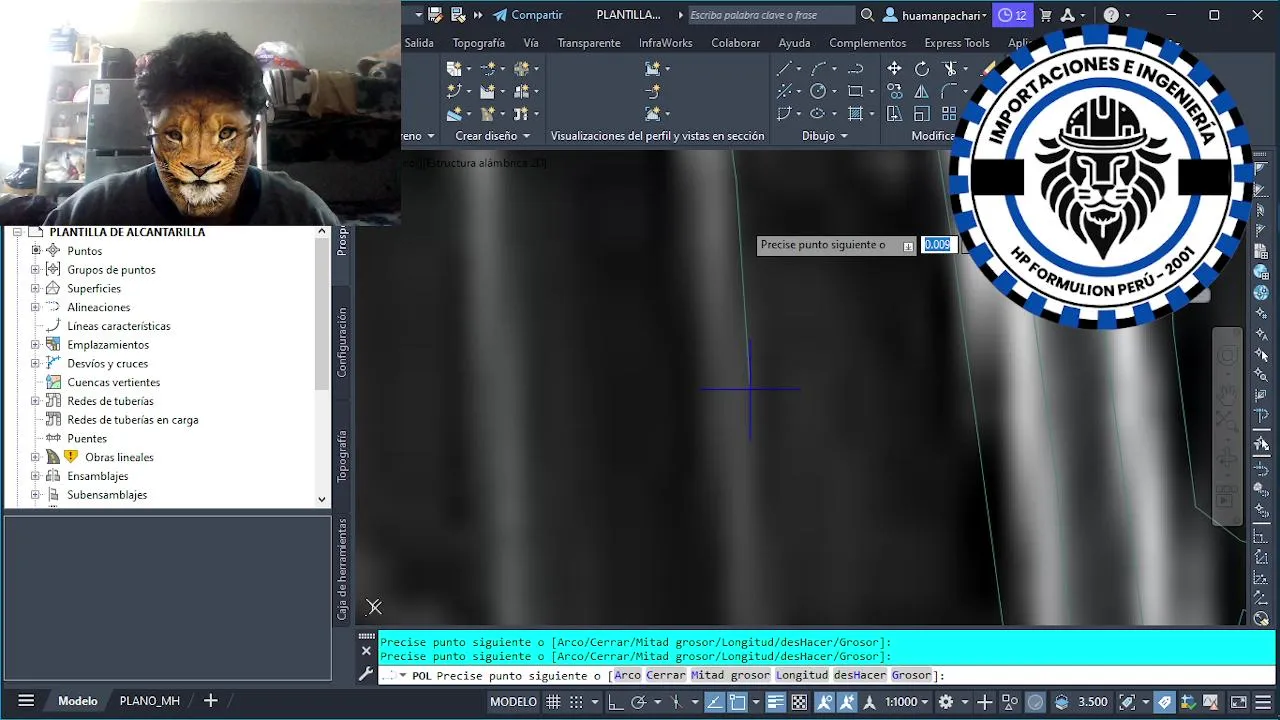Open the Colaborar ribbon tab
1280x720 pixels.
pyautogui.click(x=736, y=43)
